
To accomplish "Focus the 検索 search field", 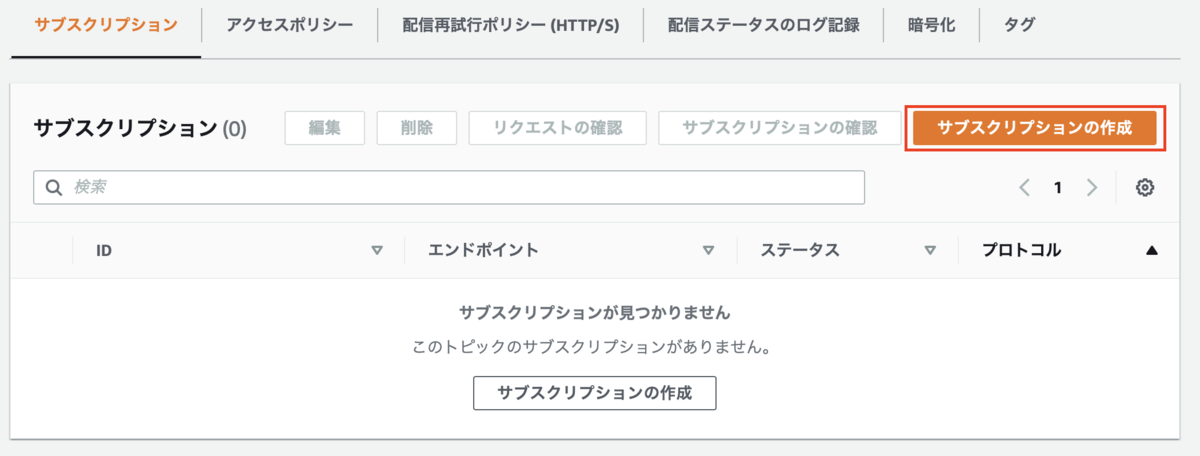I will tap(449, 187).
